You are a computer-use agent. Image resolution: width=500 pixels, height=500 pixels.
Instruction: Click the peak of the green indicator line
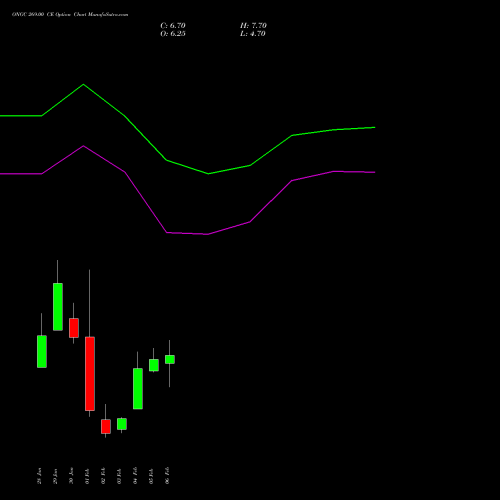[x=83, y=84]
